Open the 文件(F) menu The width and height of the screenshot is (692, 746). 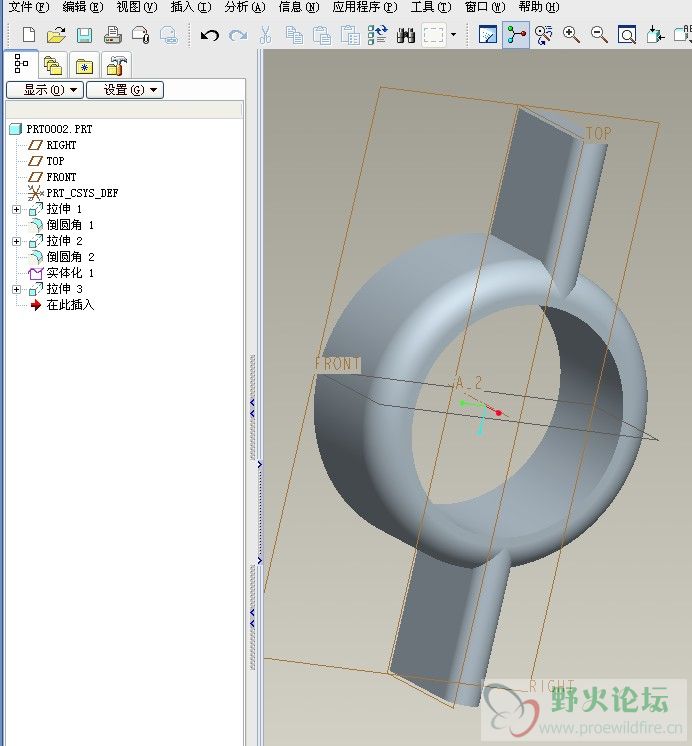click(29, 7)
